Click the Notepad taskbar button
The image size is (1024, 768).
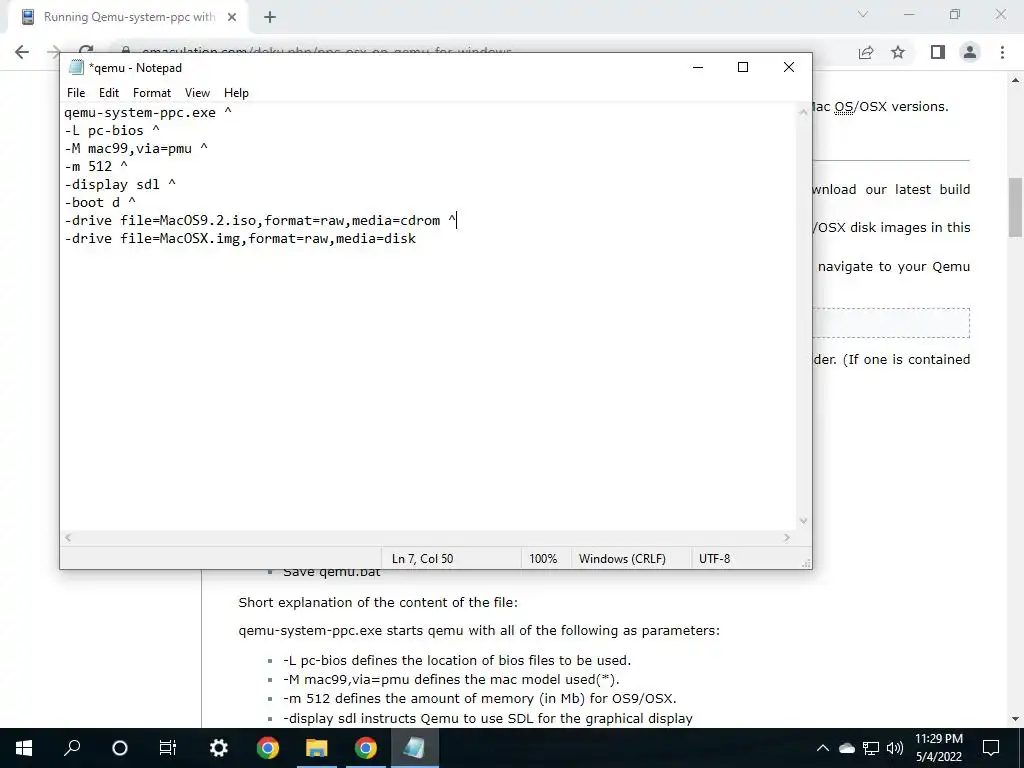pos(414,748)
